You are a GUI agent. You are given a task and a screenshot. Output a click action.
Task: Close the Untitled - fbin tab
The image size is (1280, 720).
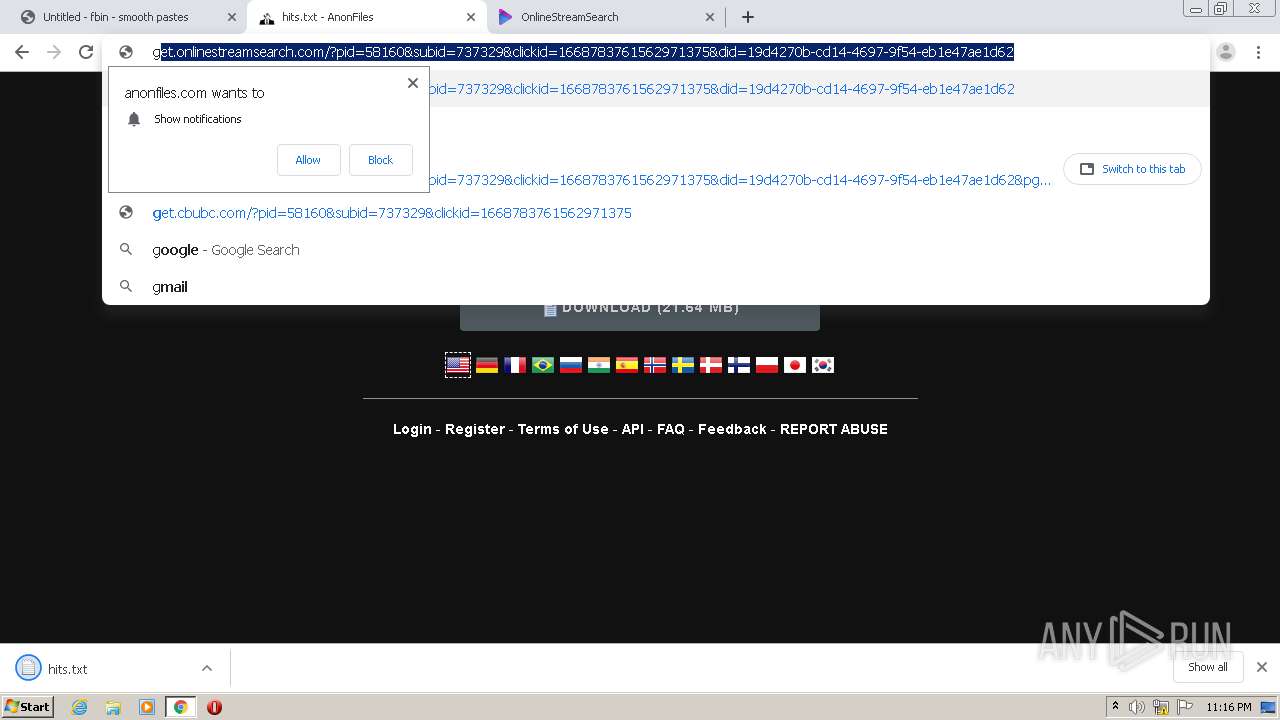pos(232,17)
